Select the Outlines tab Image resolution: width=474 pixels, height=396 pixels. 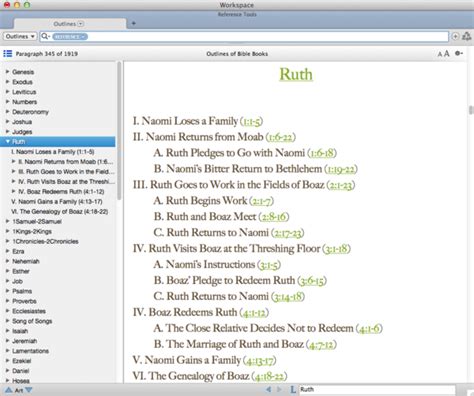pos(69,24)
